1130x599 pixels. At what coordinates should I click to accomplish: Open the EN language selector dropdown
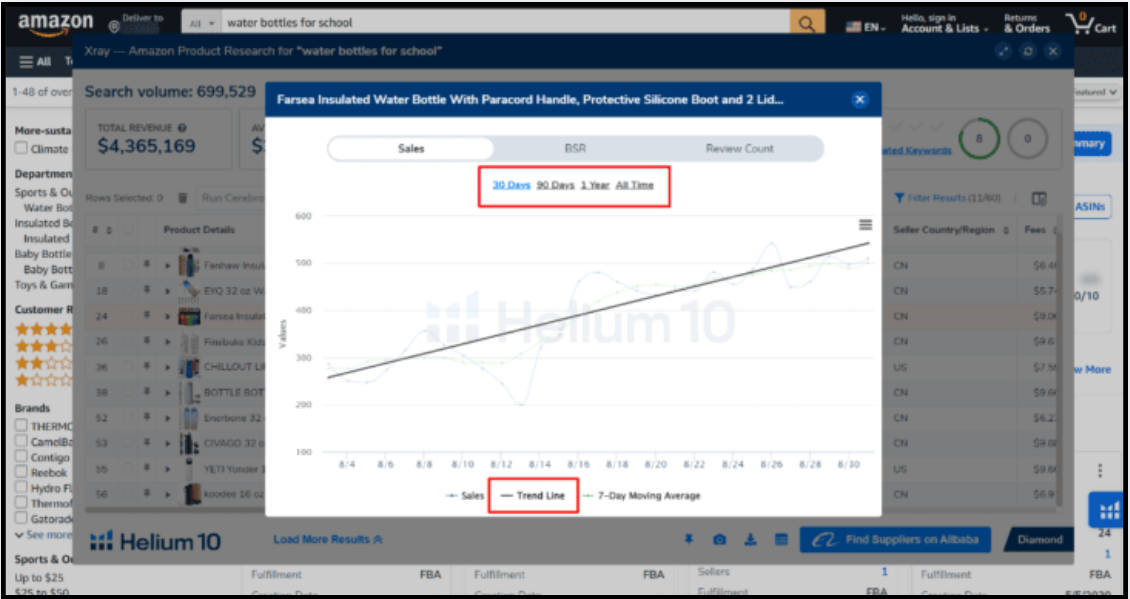[x=866, y=27]
